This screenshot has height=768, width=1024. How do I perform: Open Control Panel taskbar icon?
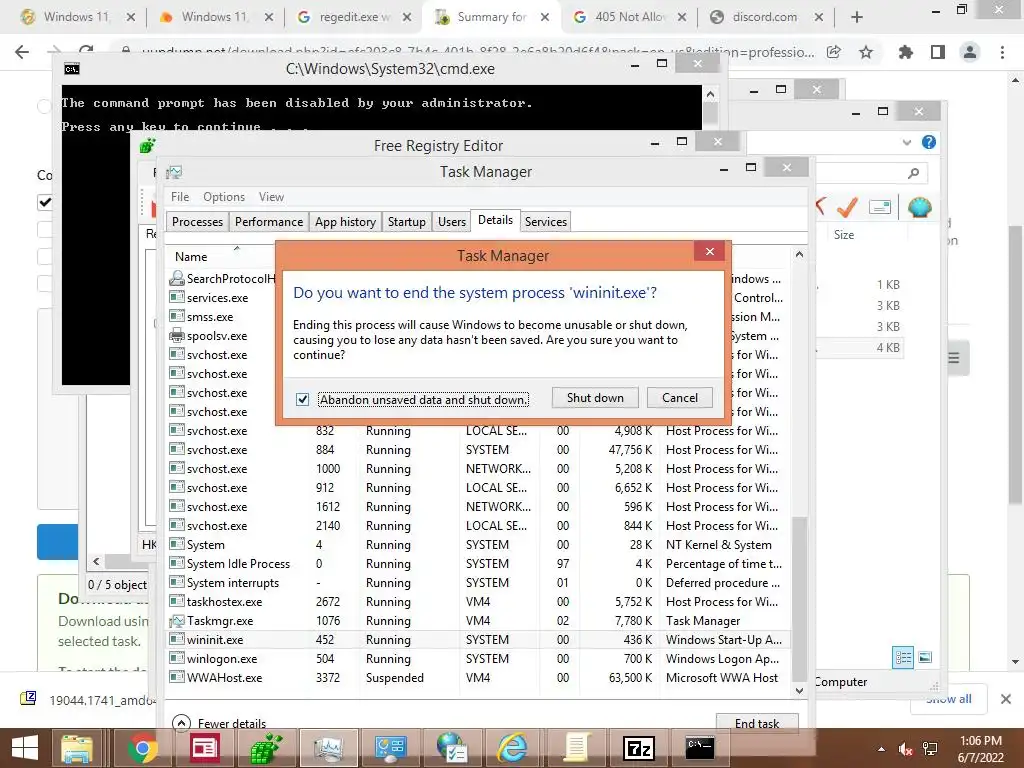pyautogui.click(x=391, y=748)
